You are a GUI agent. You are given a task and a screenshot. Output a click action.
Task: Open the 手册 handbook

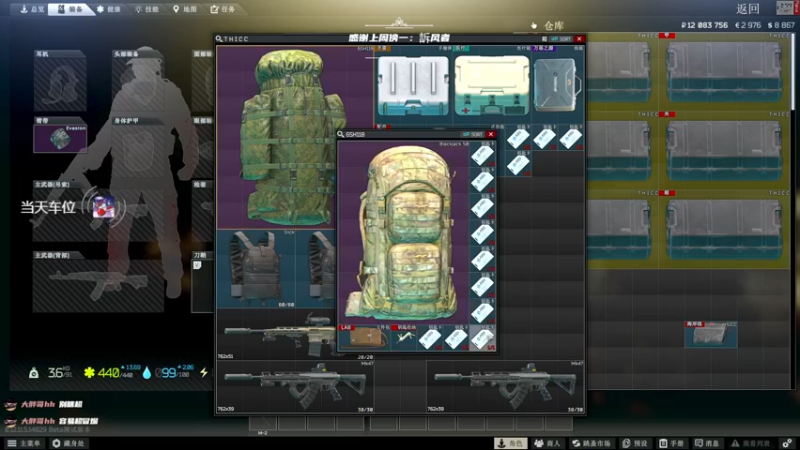coord(671,443)
